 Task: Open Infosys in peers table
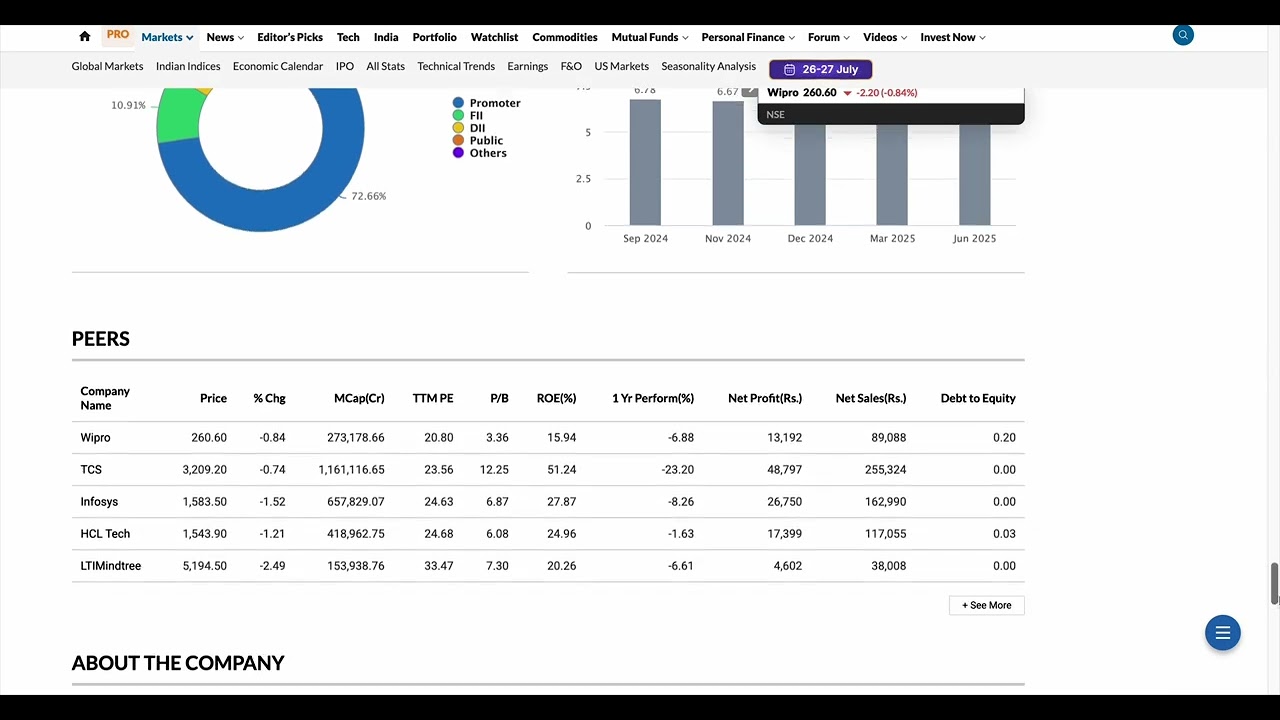tap(99, 501)
